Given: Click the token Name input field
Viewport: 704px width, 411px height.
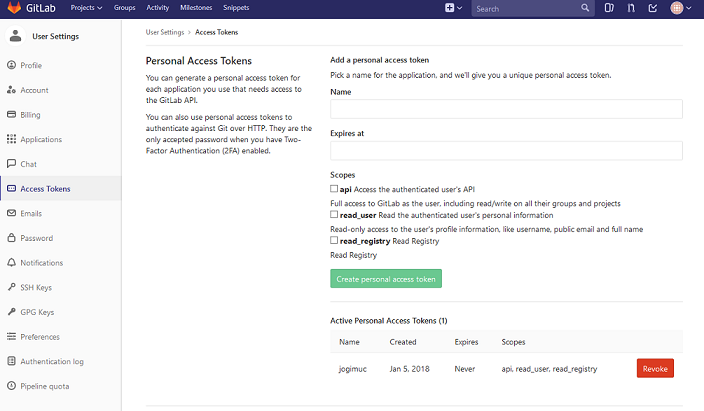Looking at the screenshot, I should point(506,109).
